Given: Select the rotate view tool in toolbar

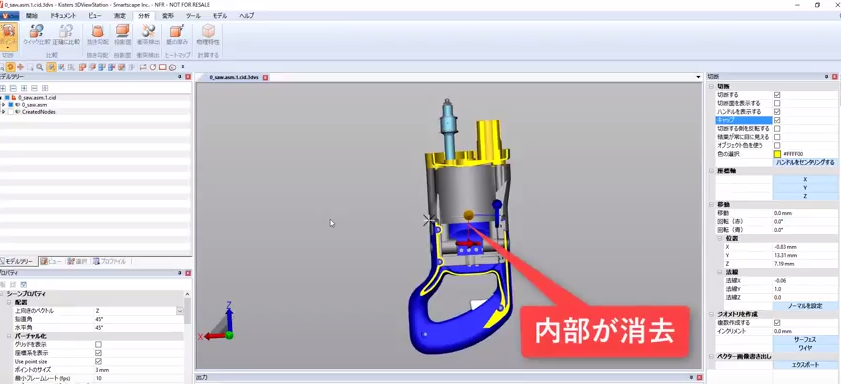Looking at the screenshot, I should pos(10,67).
